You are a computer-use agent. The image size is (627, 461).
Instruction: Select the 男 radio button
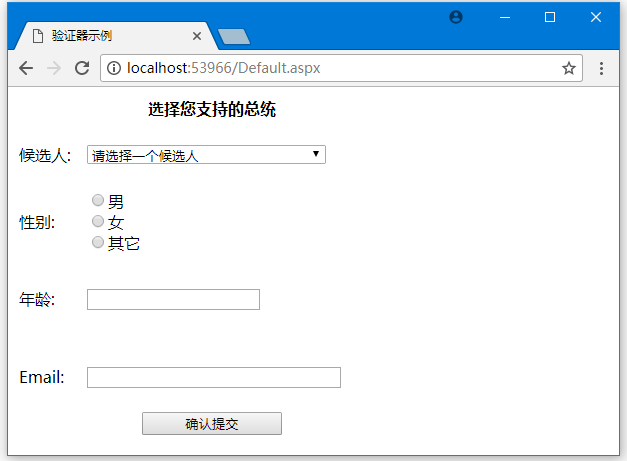coord(98,201)
